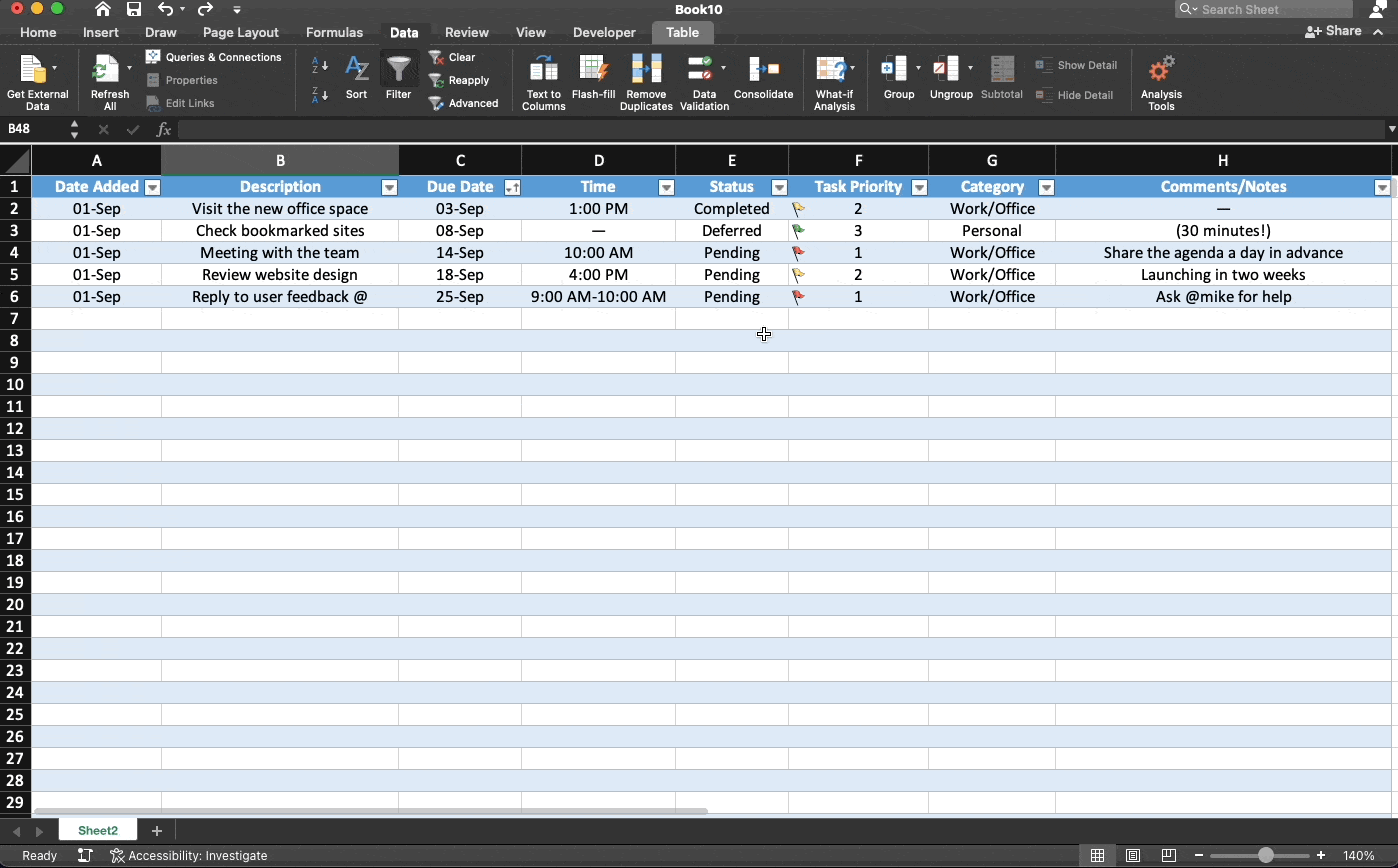This screenshot has height=868, width=1398.
Task: Enable Hide Detail for outlined data
Action: point(1075,95)
